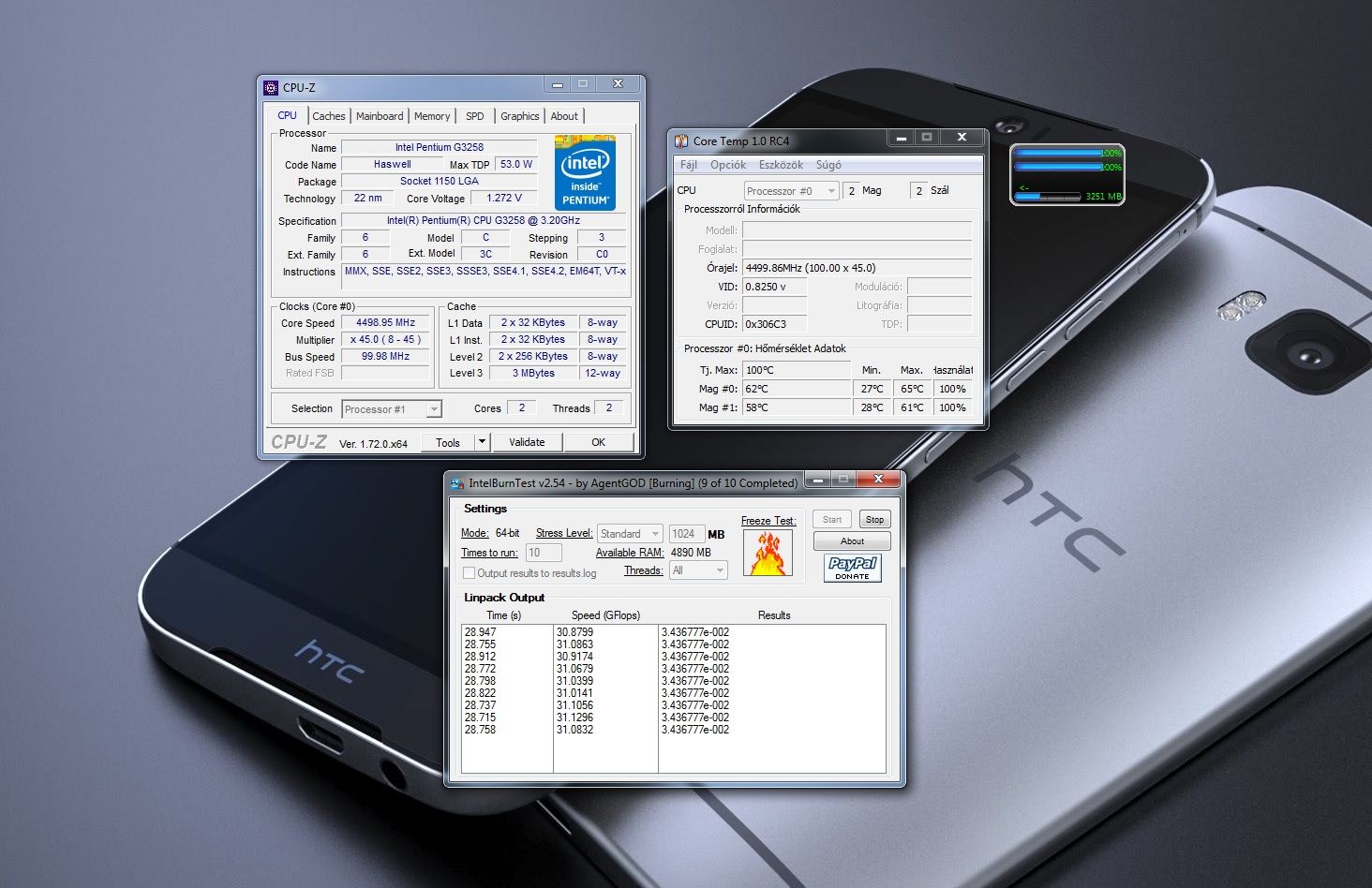Click the 1024 MB memory input field
The image size is (1372, 888).
[686, 534]
